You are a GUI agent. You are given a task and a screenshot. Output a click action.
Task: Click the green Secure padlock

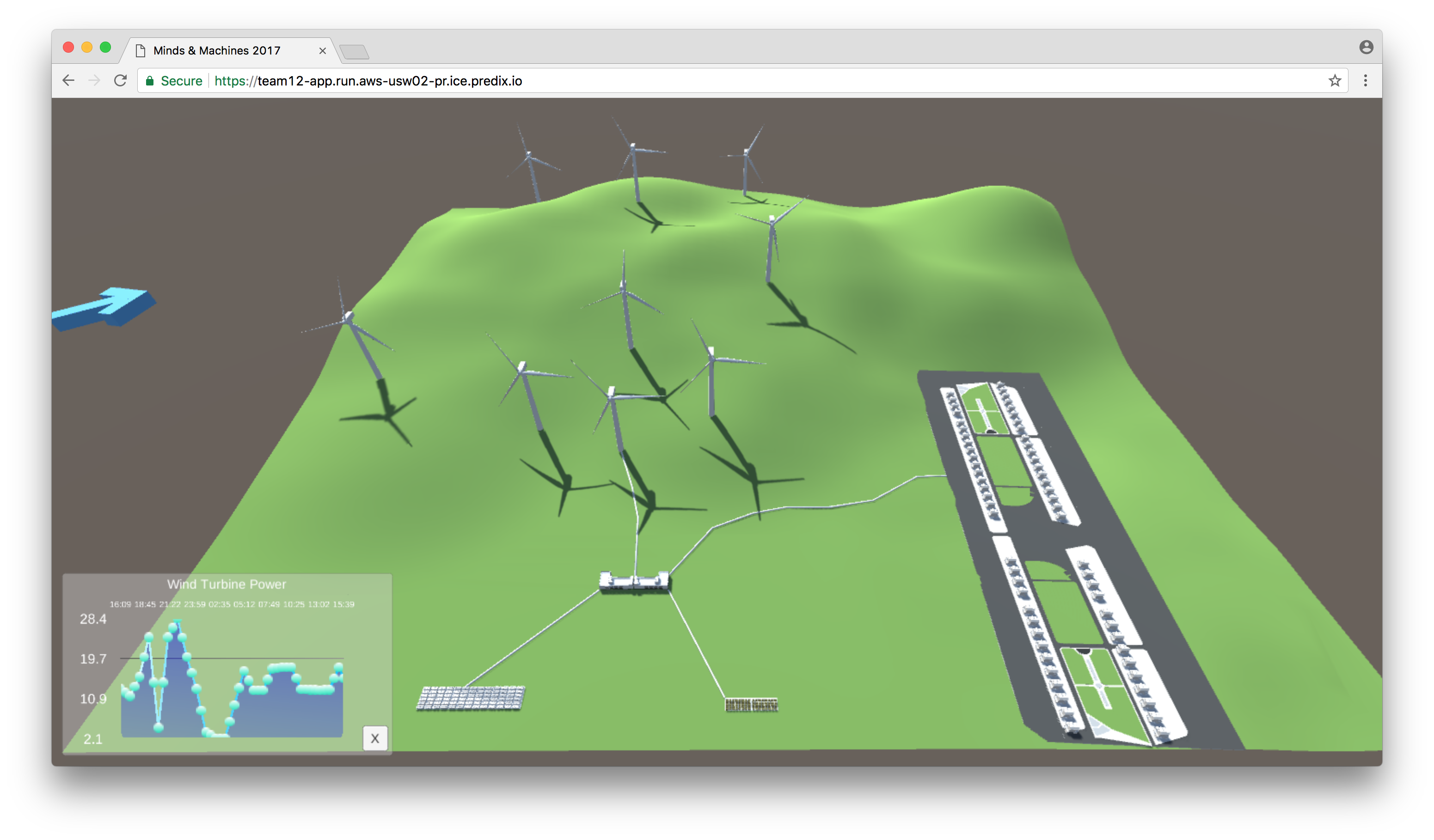(x=150, y=81)
